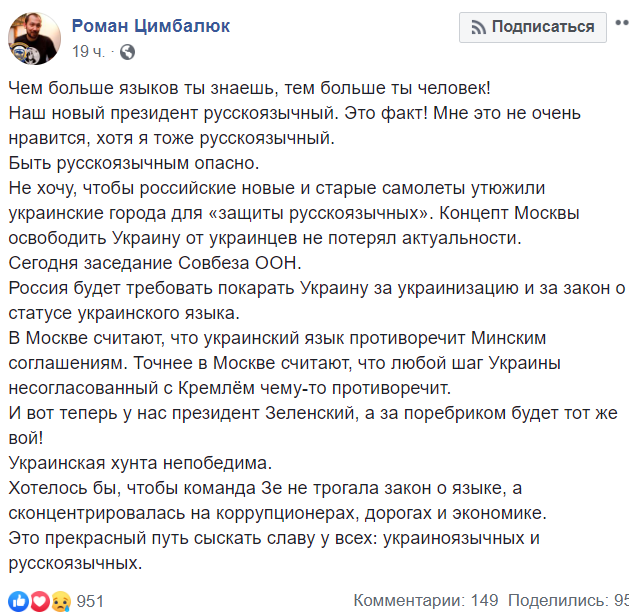This screenshot has width=629, height=616.
Task: Click the final word 'русскоязычных.' of the post
Action: tap(75, 563)
